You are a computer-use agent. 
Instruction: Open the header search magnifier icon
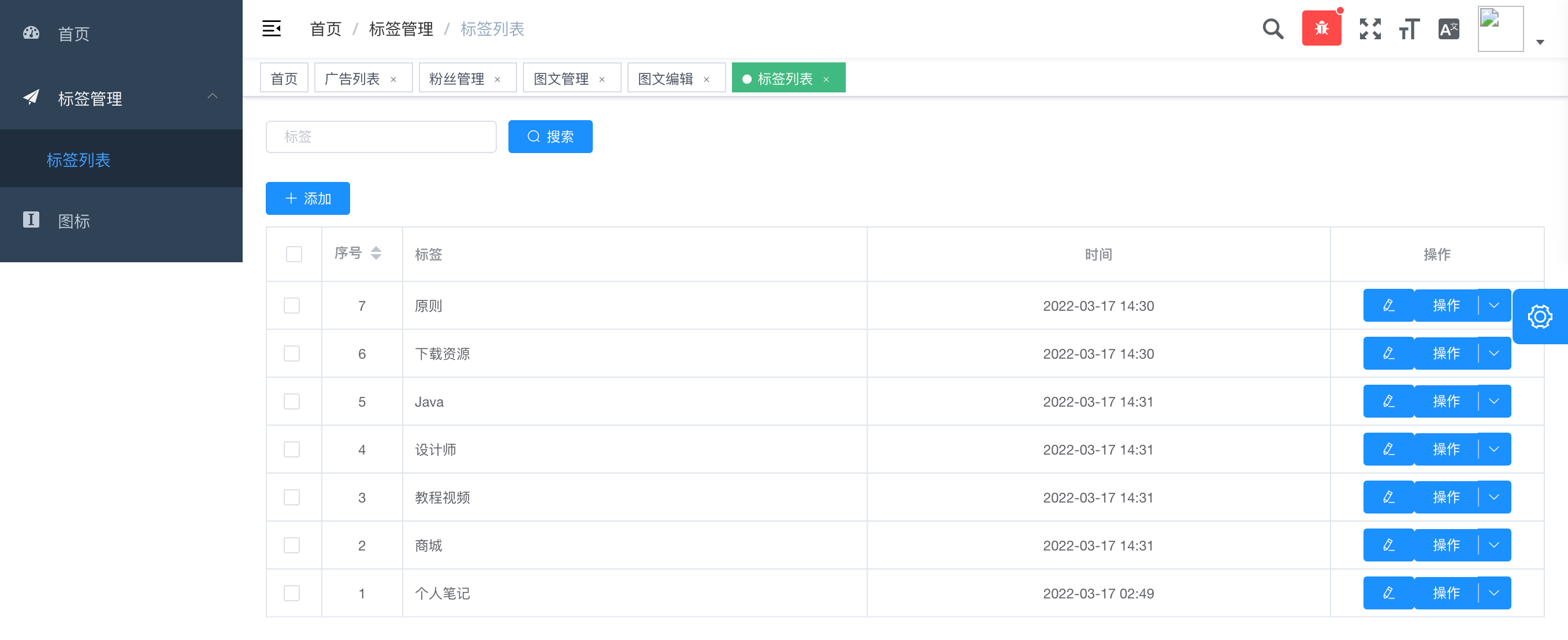1273,29
